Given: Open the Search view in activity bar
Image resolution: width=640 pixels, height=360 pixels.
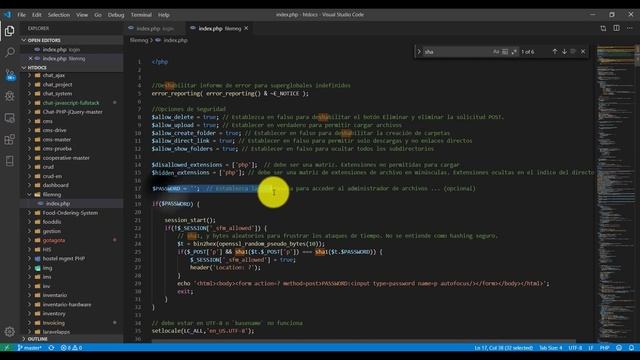Looking at the screenshot, I should click(x=9, y=52).
